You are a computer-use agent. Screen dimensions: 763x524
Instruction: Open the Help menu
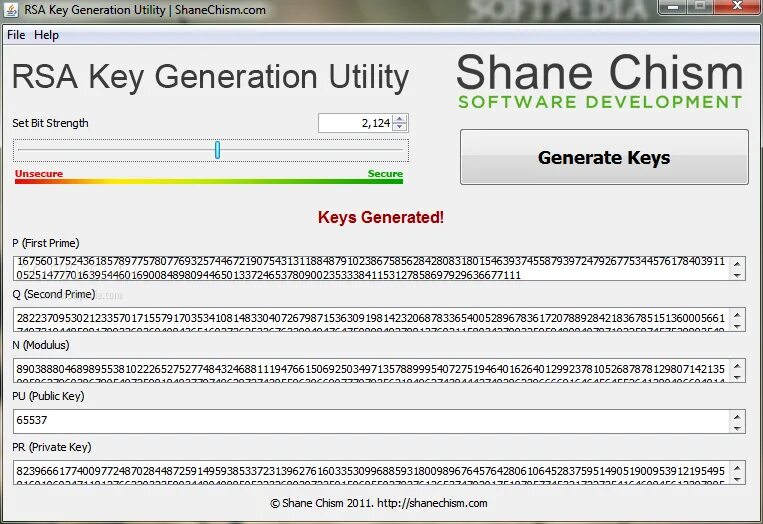tap(46, 35)
